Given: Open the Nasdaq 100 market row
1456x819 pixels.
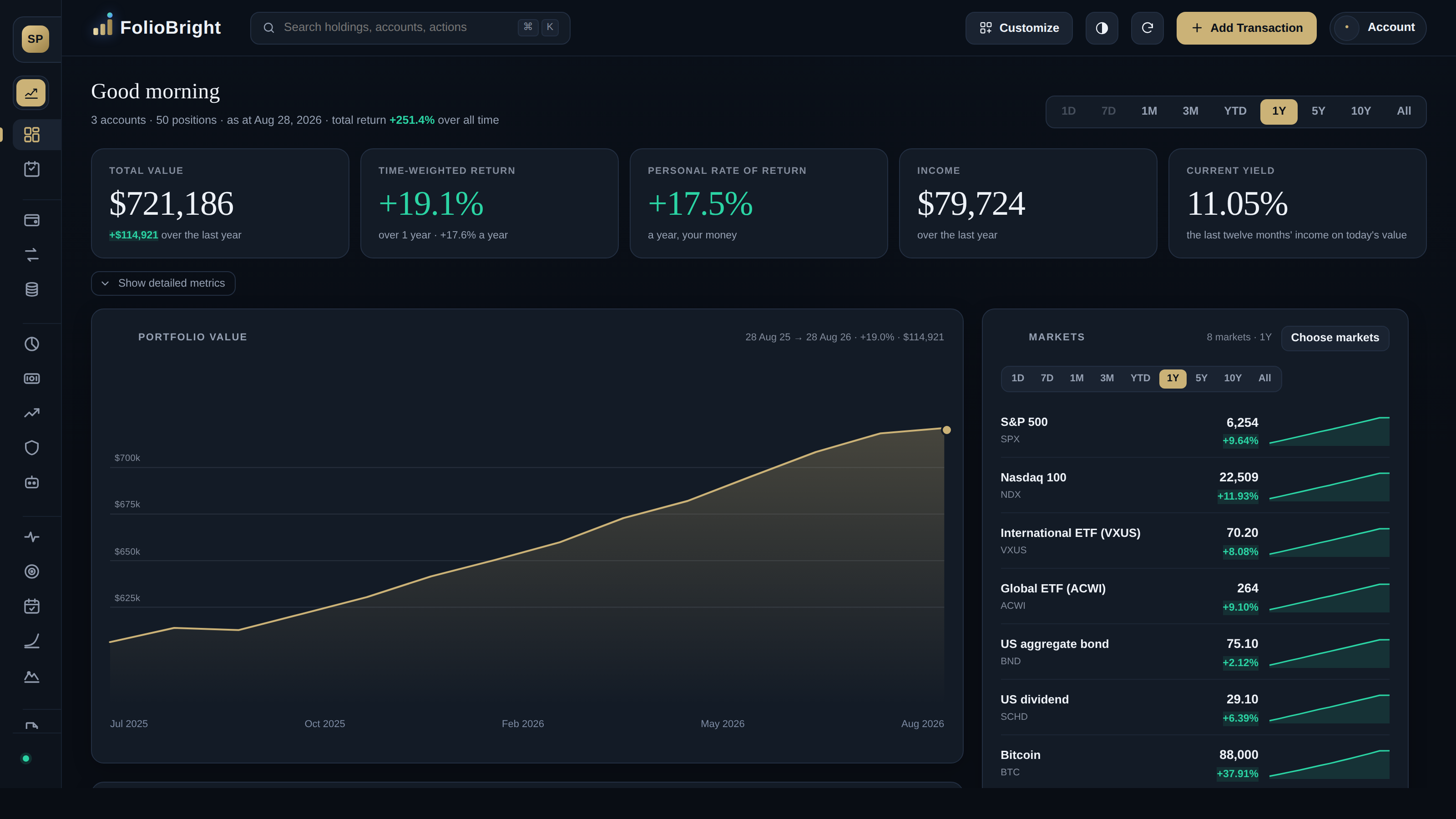Looking at the screenshot, I should (1195, 486).
